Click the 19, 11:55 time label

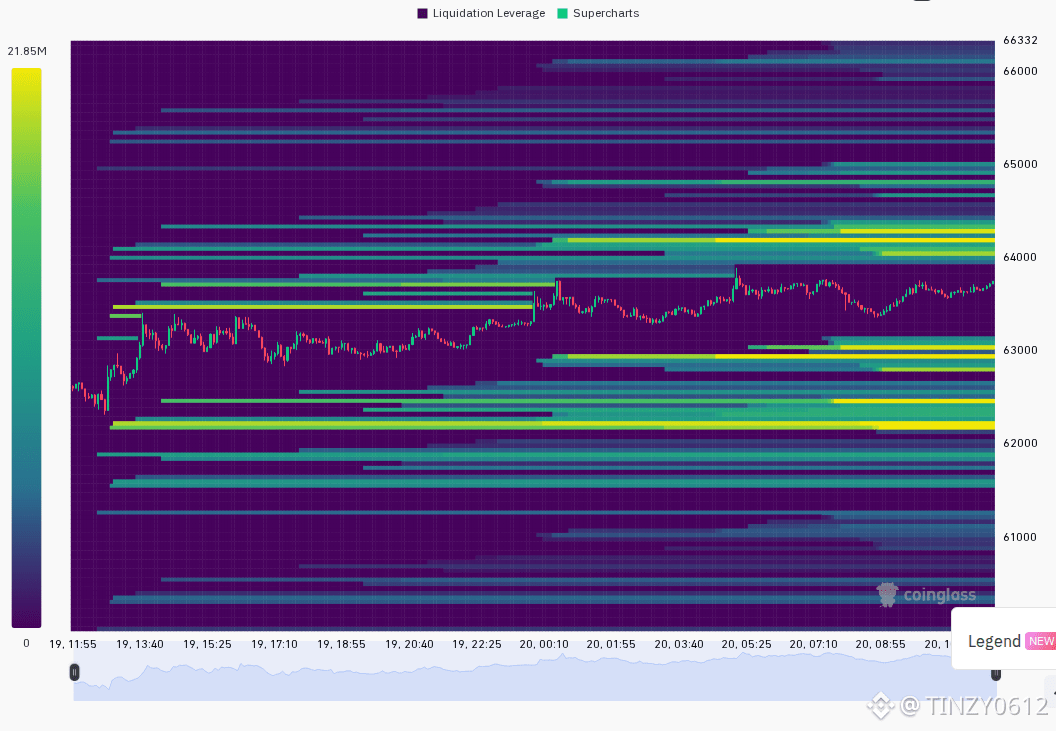73,644
